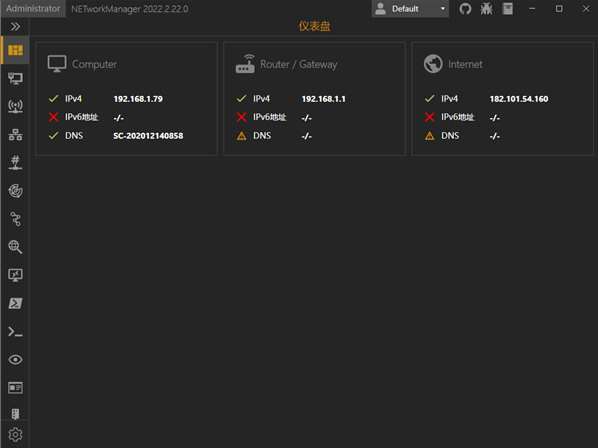Select computer DNS name SC-202012140858
The height and width of the screenshot is (448, 598).
pyautogui.click(x=148, y=136)
